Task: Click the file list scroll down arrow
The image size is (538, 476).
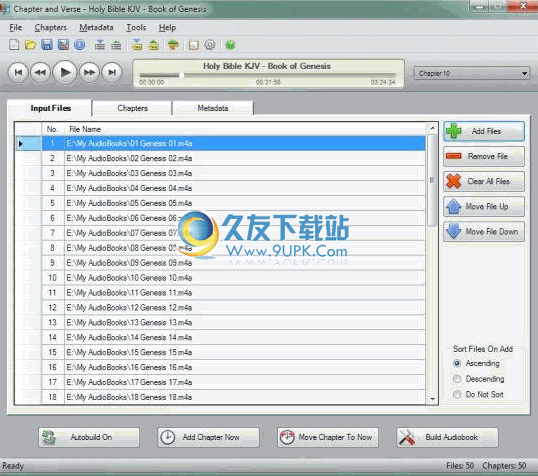Action: click(x=432, y=399)
